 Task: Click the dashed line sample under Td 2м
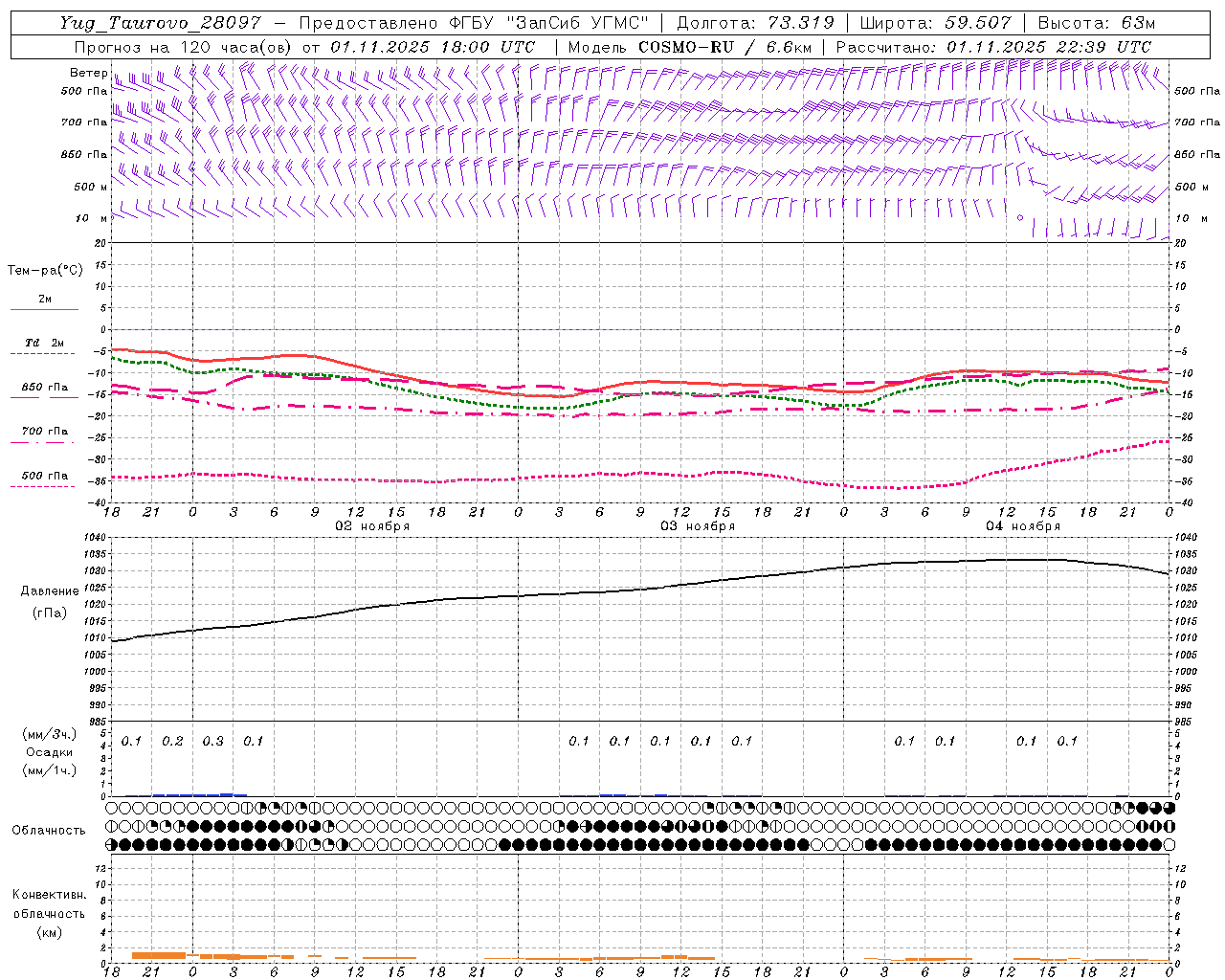click(x=42, y=354)
